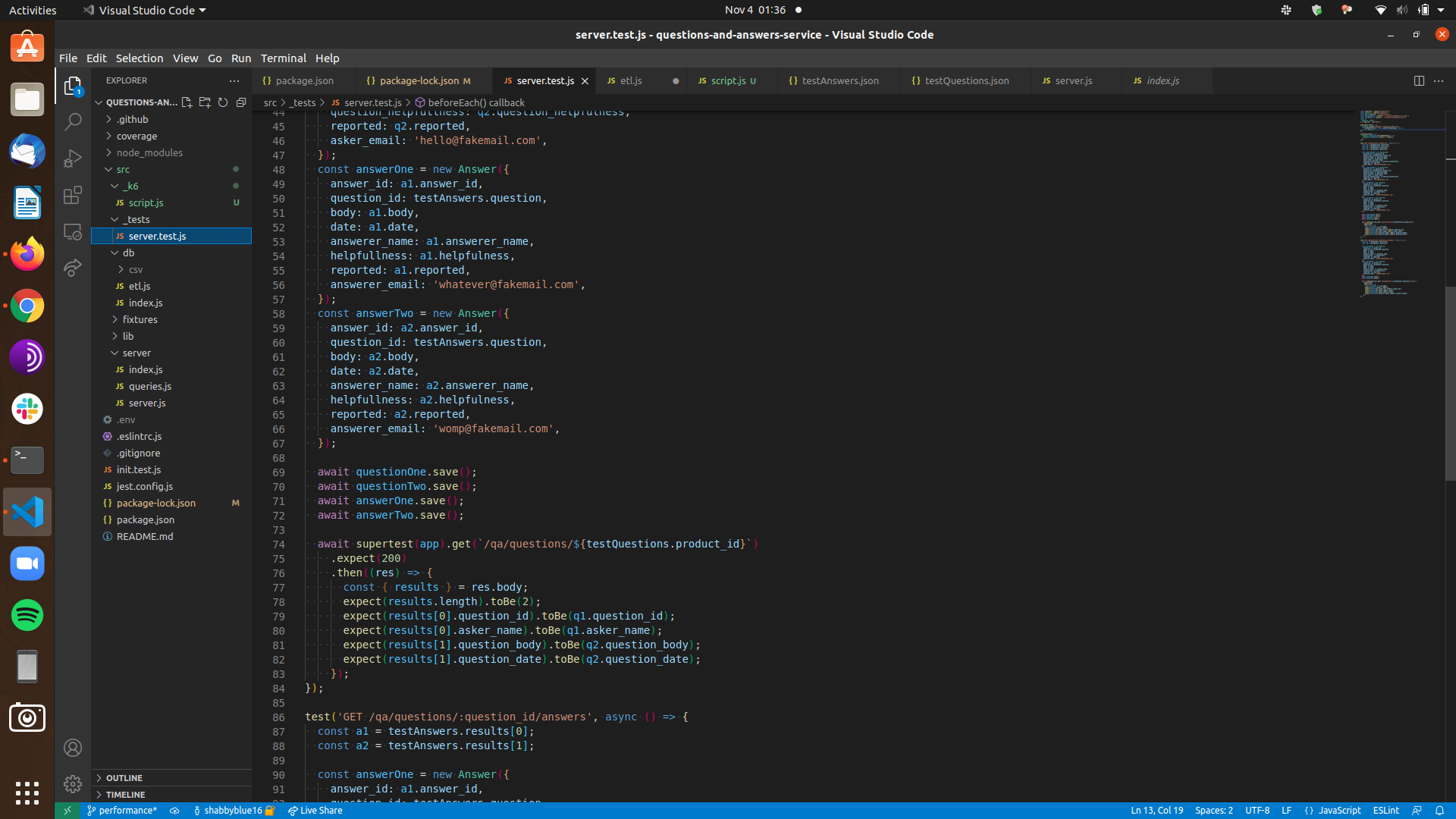Collapse the src folder
The image size is (1456, 819).
click(171, 169)
